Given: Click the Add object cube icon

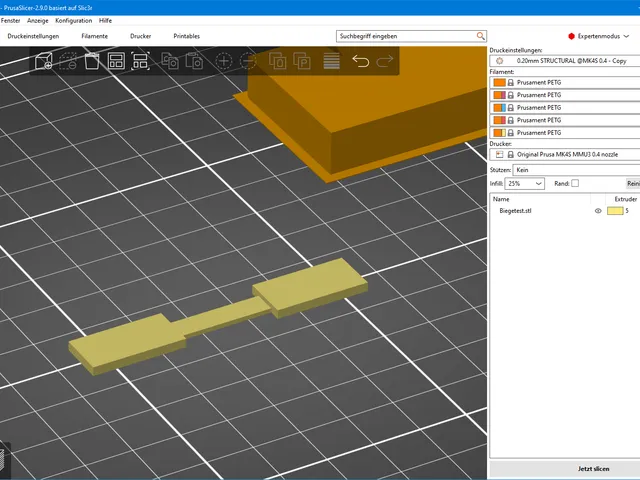Looking at the screenshot, I should click(43, 61).
